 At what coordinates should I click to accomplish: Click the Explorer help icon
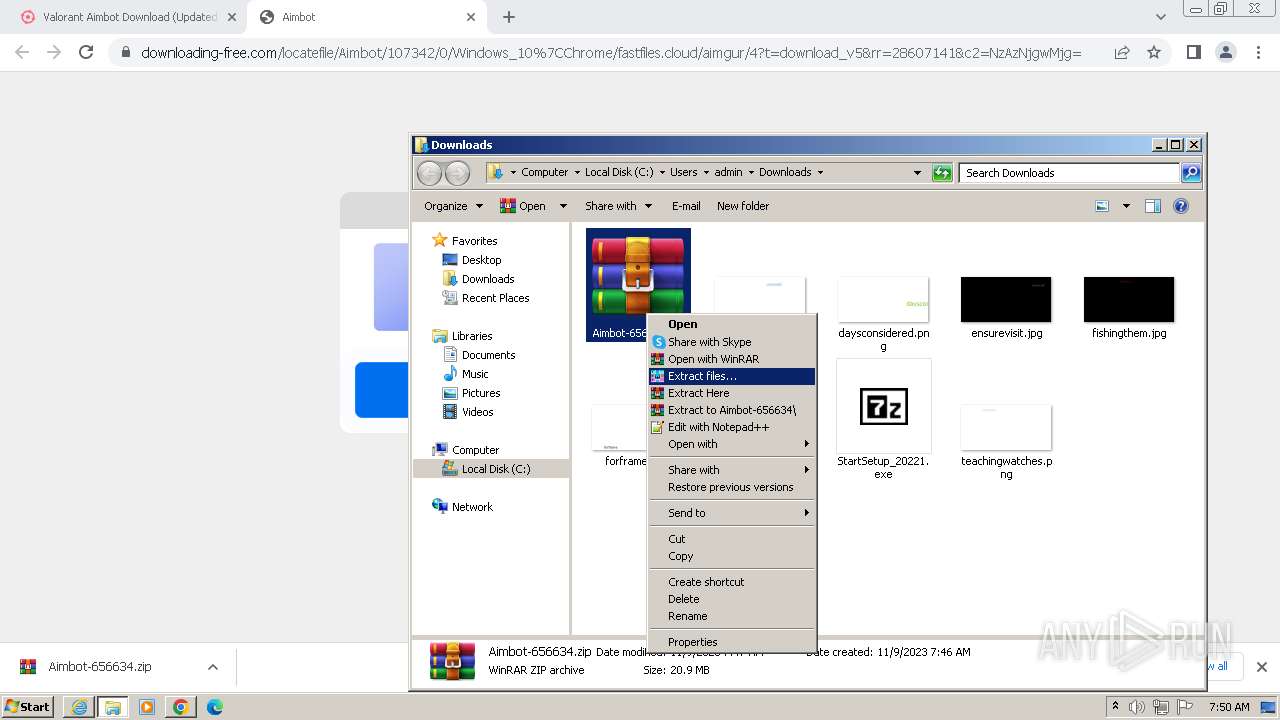(1181, 206)
